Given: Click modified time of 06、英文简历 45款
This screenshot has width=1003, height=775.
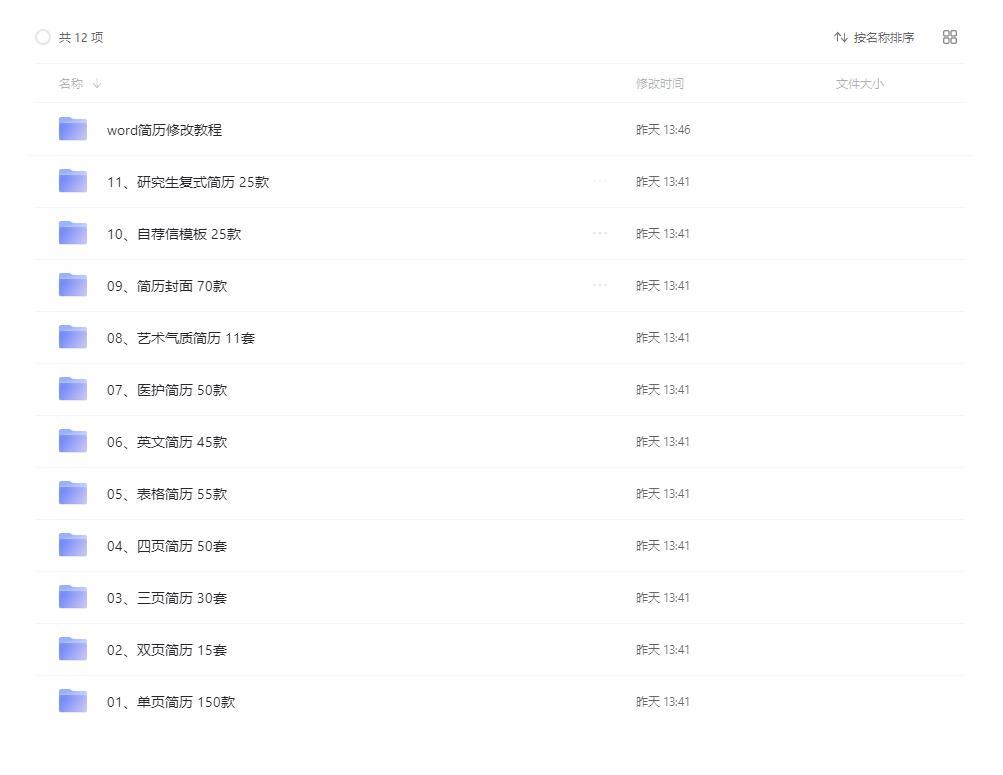Looking at the screenshot, I should (663, 441).
